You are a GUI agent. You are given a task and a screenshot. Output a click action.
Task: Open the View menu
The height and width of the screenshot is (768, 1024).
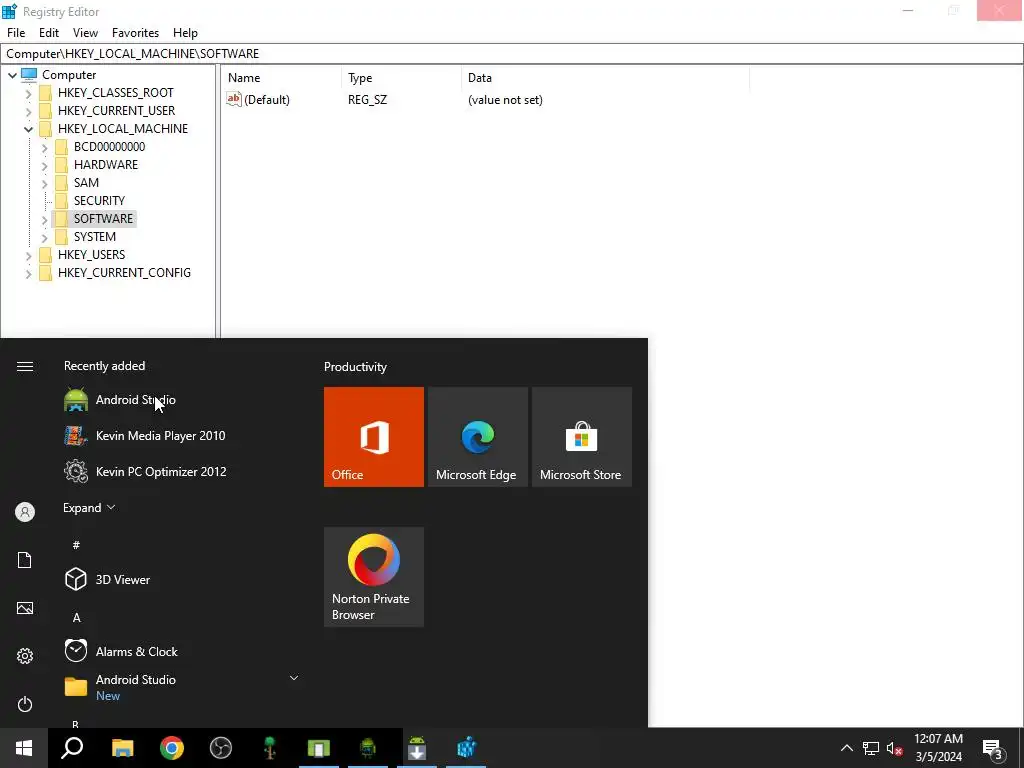click(x=86, y=33)
